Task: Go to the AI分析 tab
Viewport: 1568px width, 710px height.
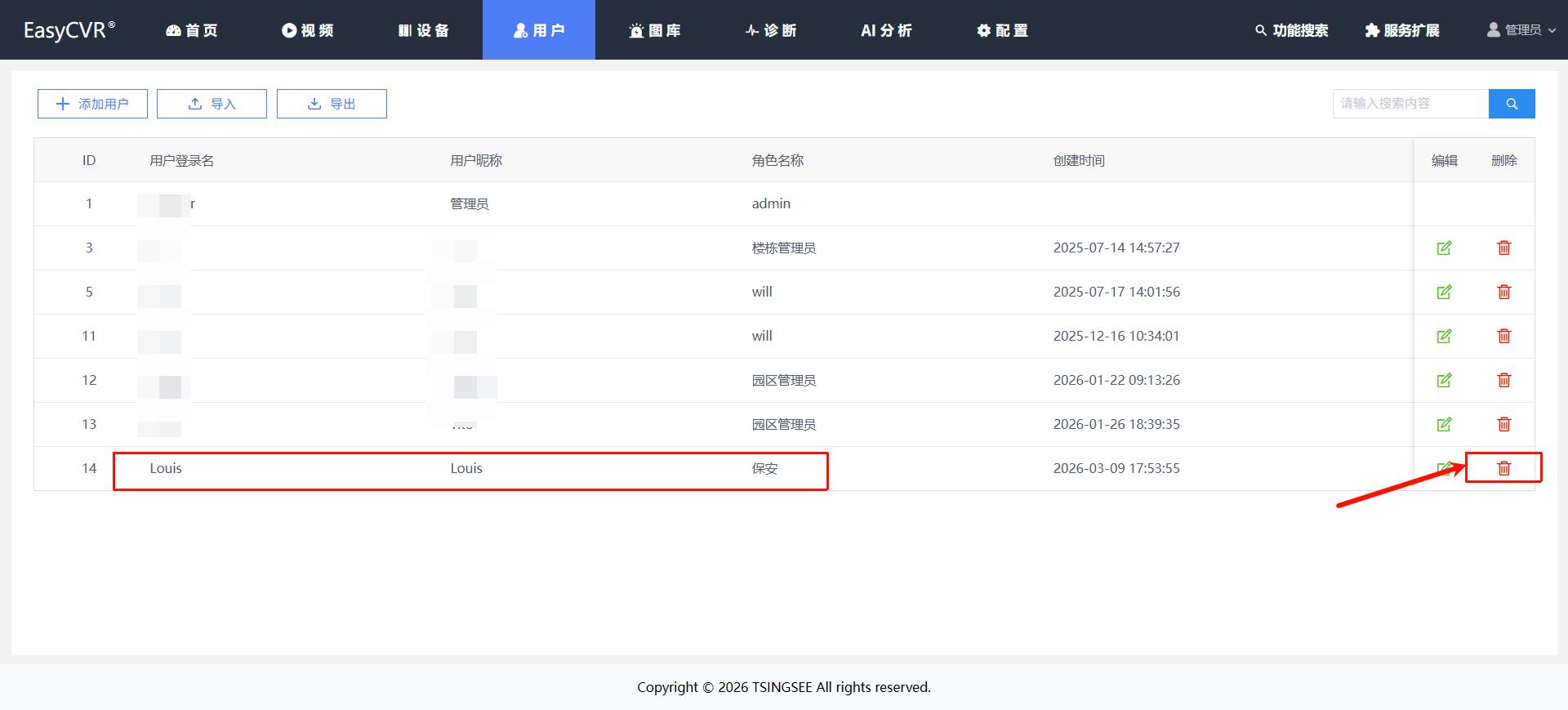Action: coord(886,30)
